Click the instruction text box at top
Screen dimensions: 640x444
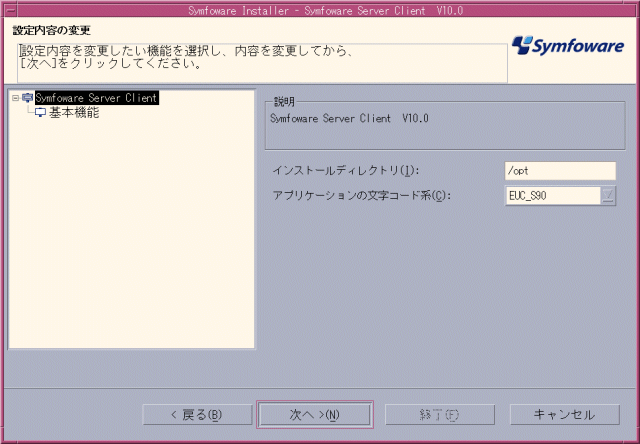click(x=262, y=63)
